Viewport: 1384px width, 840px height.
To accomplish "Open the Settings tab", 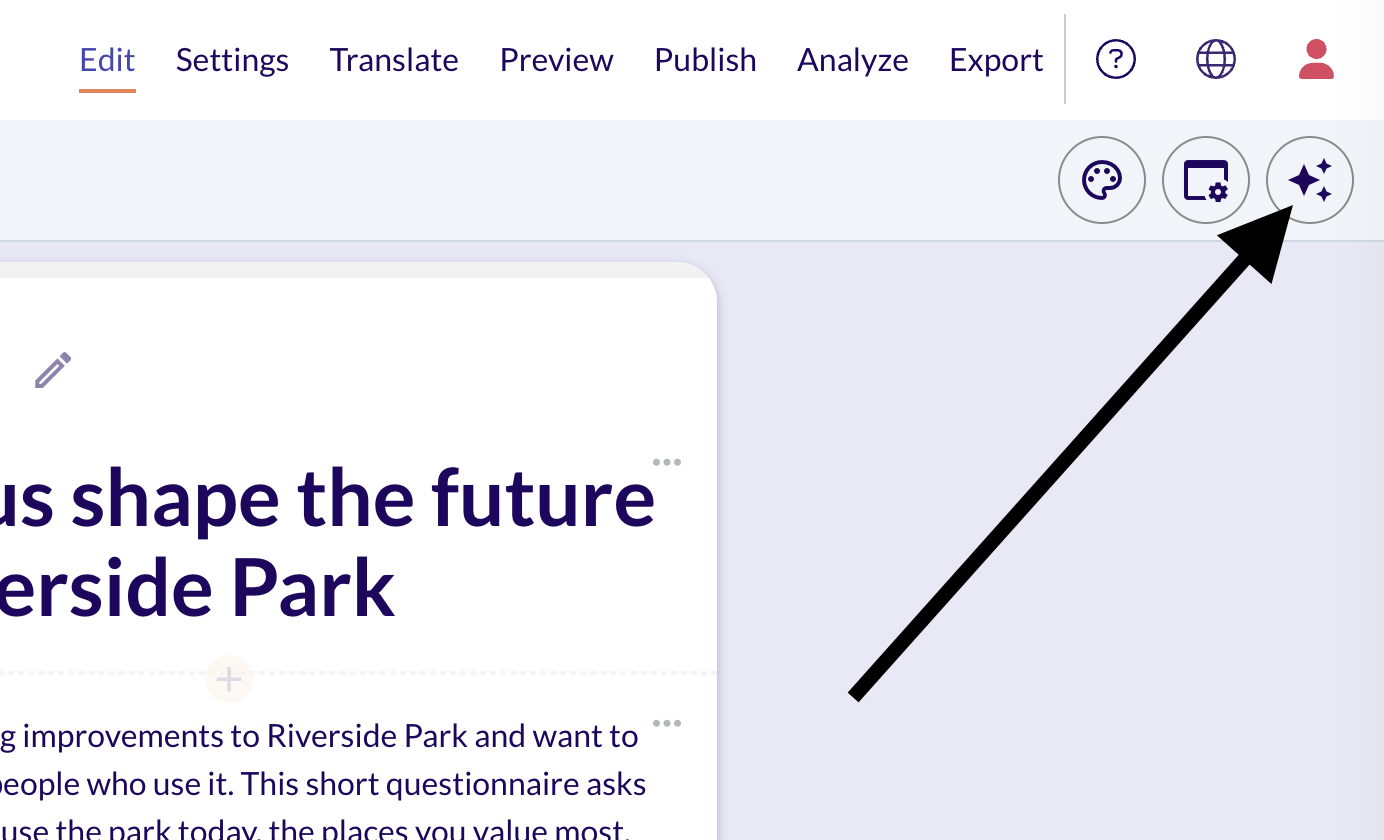I will [232, 60].
